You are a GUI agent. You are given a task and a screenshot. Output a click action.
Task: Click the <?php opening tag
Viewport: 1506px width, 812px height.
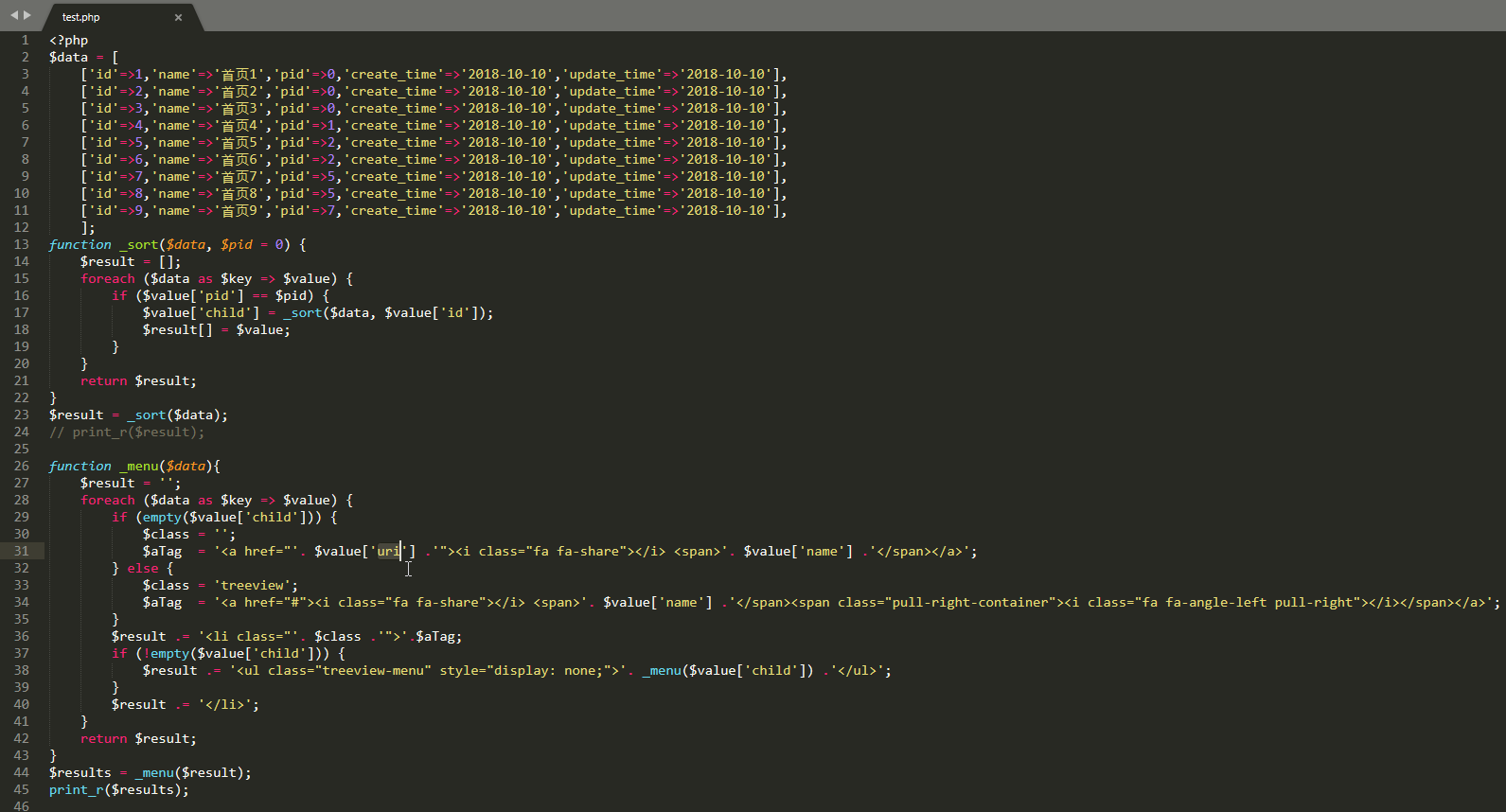(68, 40)
